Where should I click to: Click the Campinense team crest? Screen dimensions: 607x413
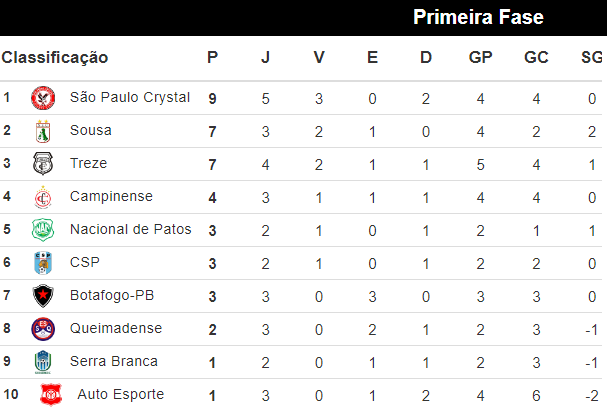tap(43, 197)
